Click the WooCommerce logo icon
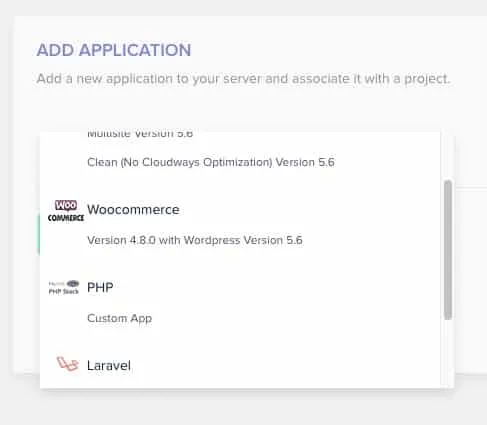Image resolution: width=487 pixels, height=425 pixels. click(66, 211)
